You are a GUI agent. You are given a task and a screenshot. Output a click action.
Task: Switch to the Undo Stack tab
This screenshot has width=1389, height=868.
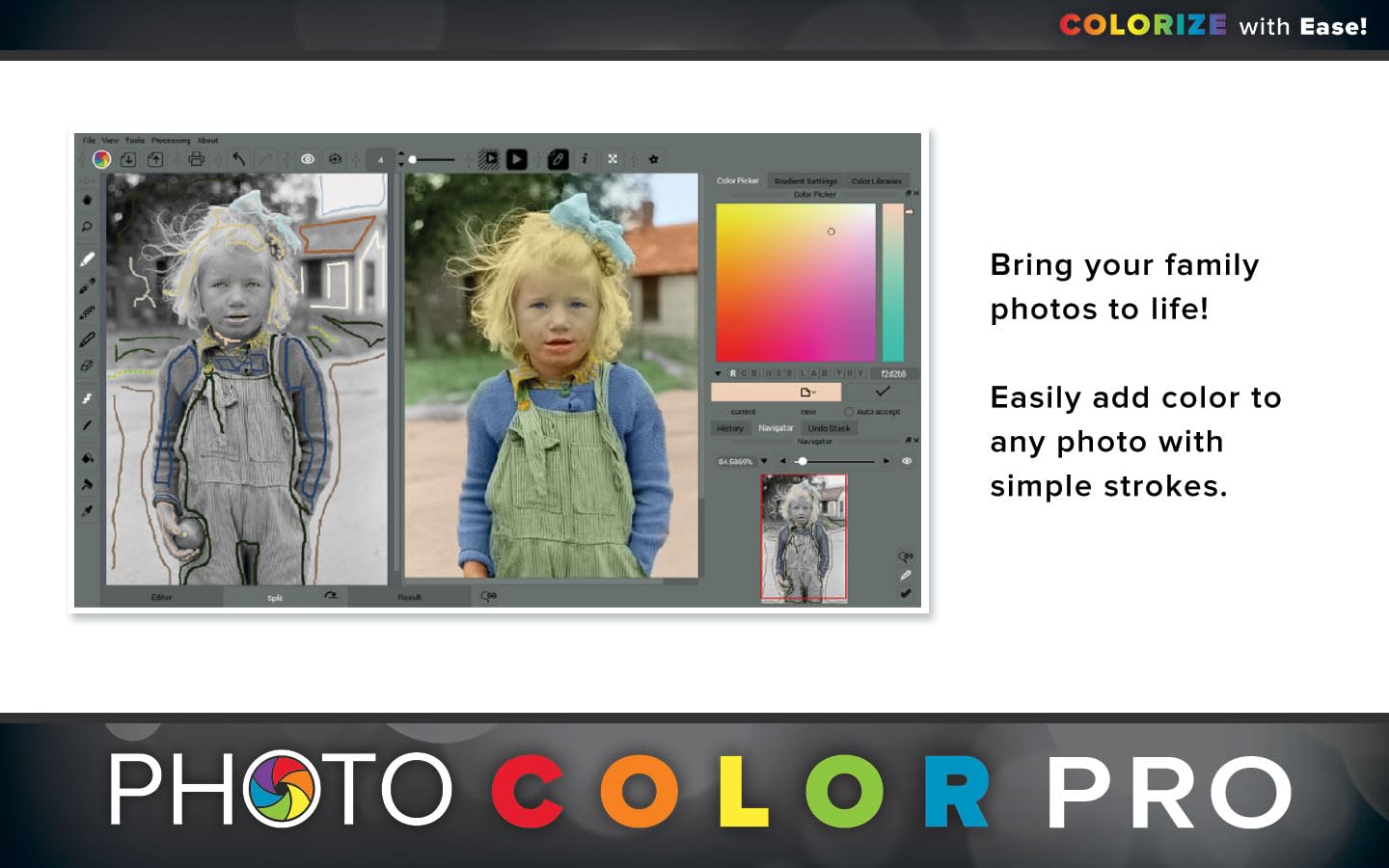click(x=829, y=428)
